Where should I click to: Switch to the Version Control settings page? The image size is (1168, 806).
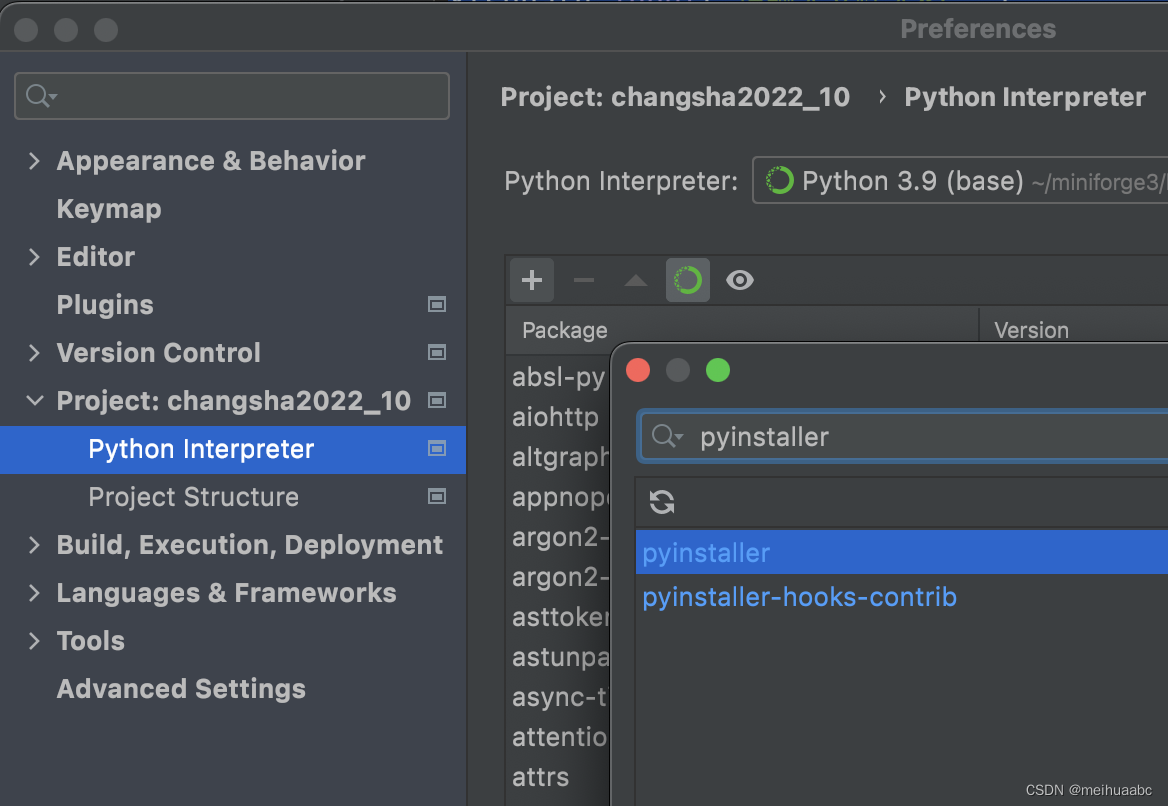157,353
